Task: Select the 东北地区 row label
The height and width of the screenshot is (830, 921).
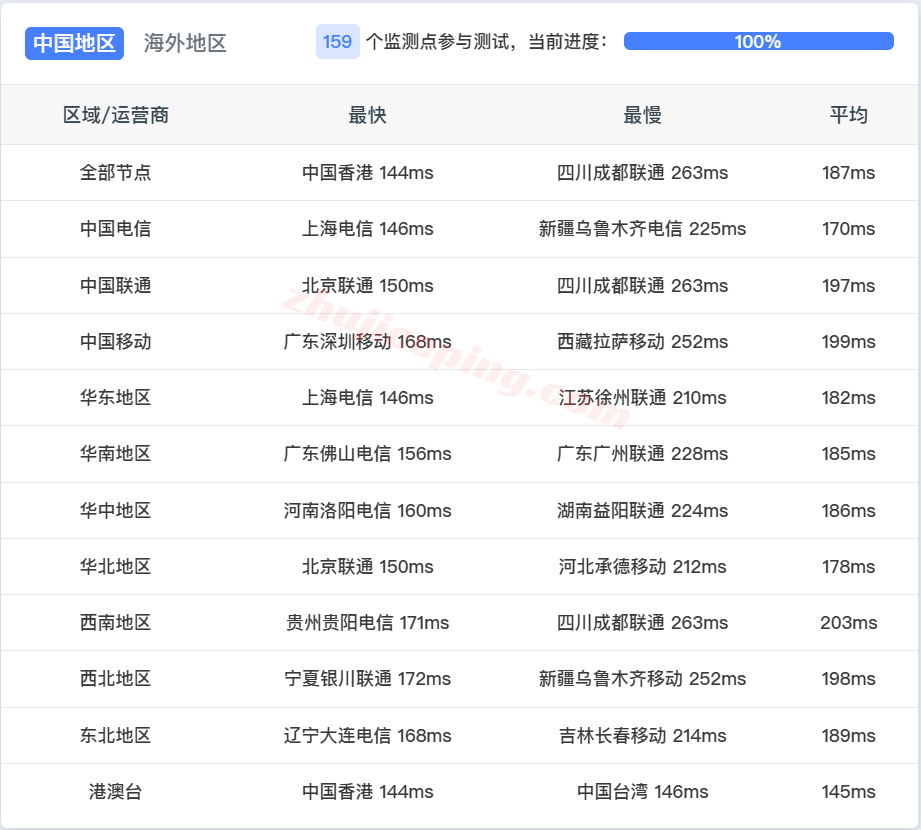Action: pos(116,735)
